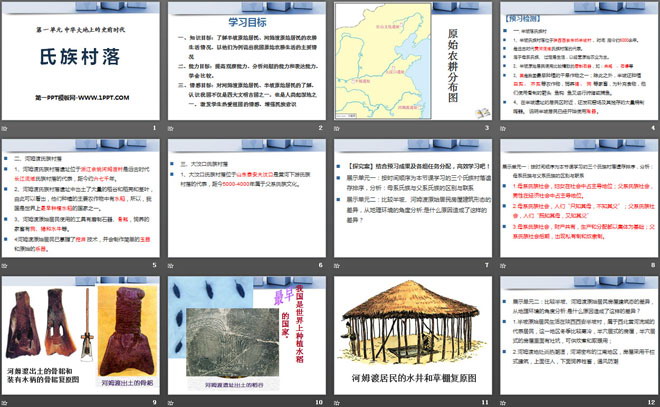This screenshot has width=660, height=407.
Task: Click the transition star icon under slide 7
Action: pos(338,265)
